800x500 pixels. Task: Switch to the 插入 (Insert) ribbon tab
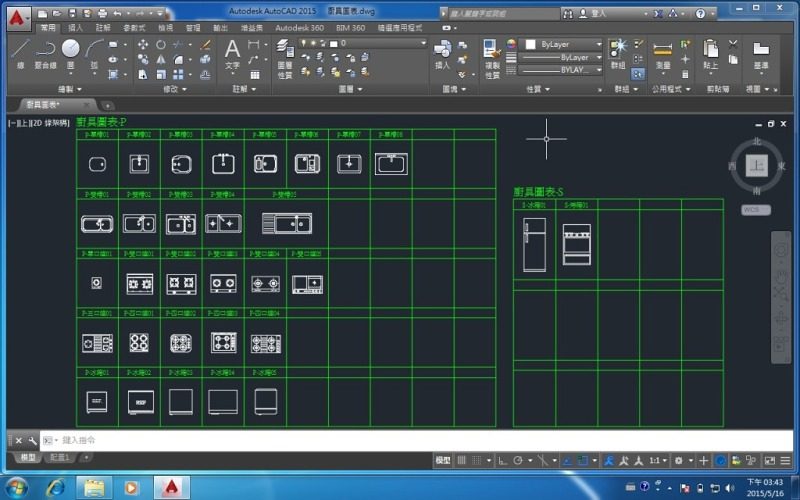(x=76, y=29)
